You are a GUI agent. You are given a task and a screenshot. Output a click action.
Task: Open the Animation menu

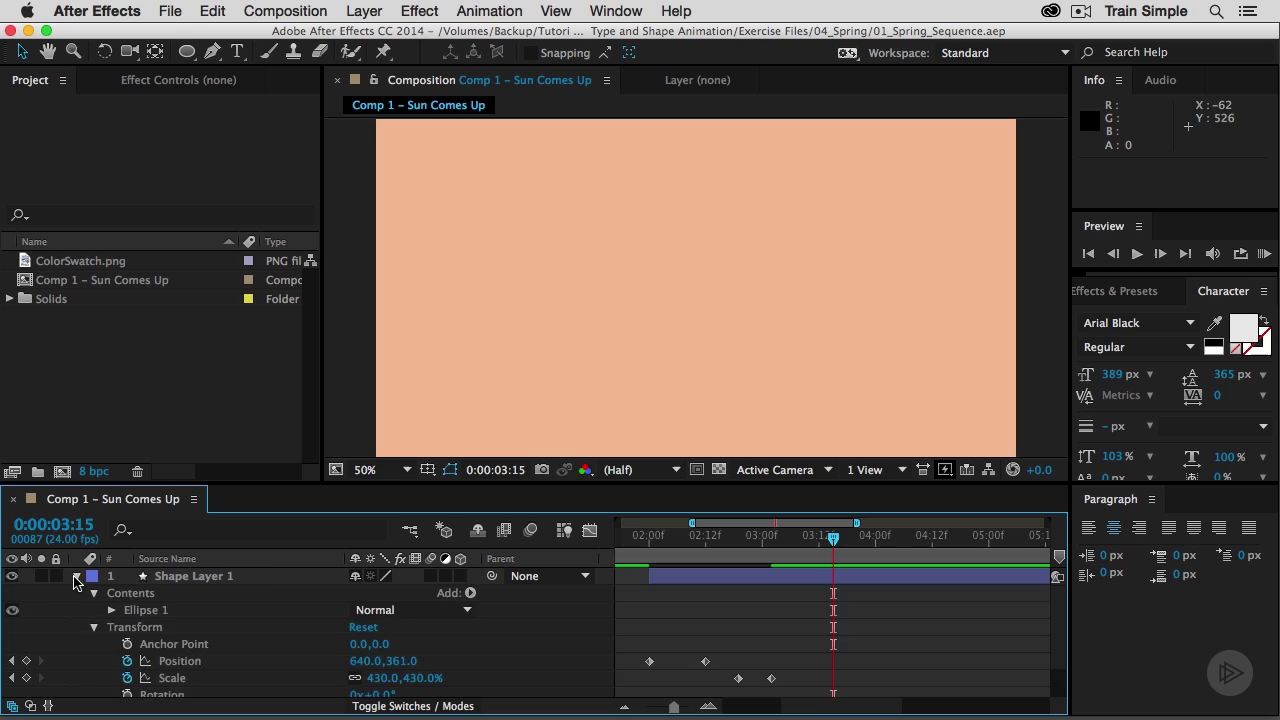tap(489, 11)
